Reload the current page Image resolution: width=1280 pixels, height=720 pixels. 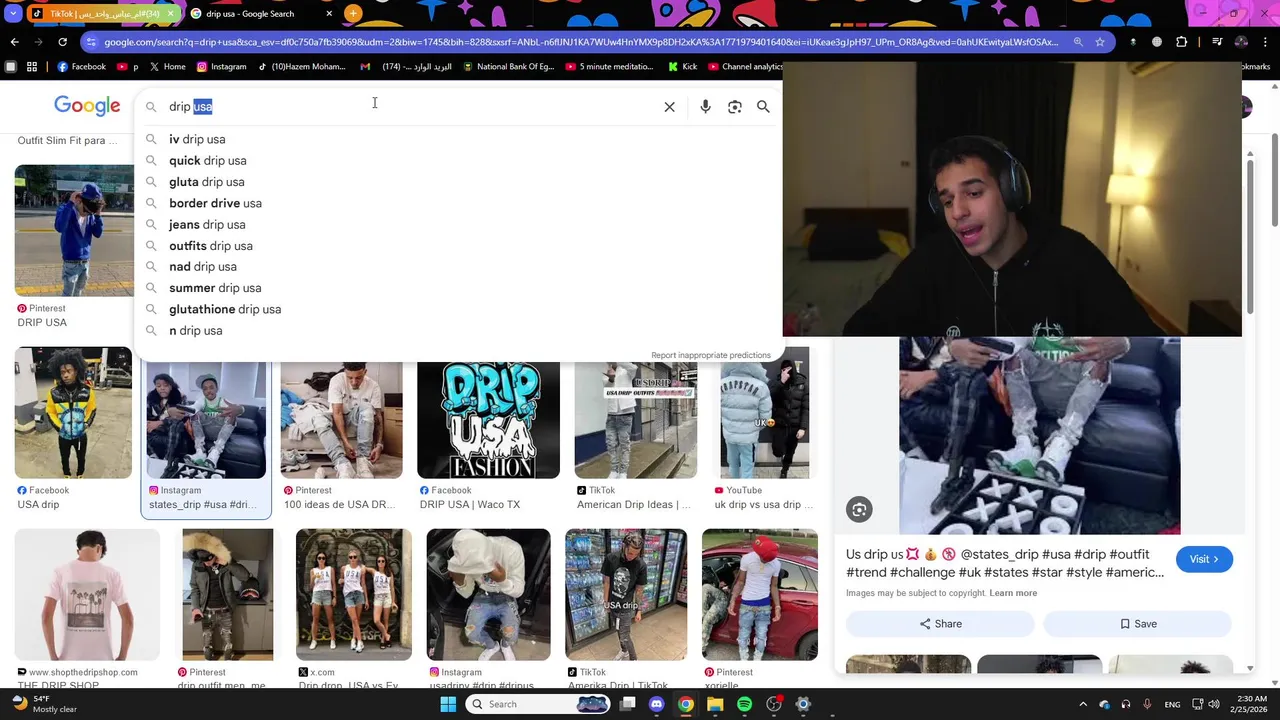click(x=62, y=42)
